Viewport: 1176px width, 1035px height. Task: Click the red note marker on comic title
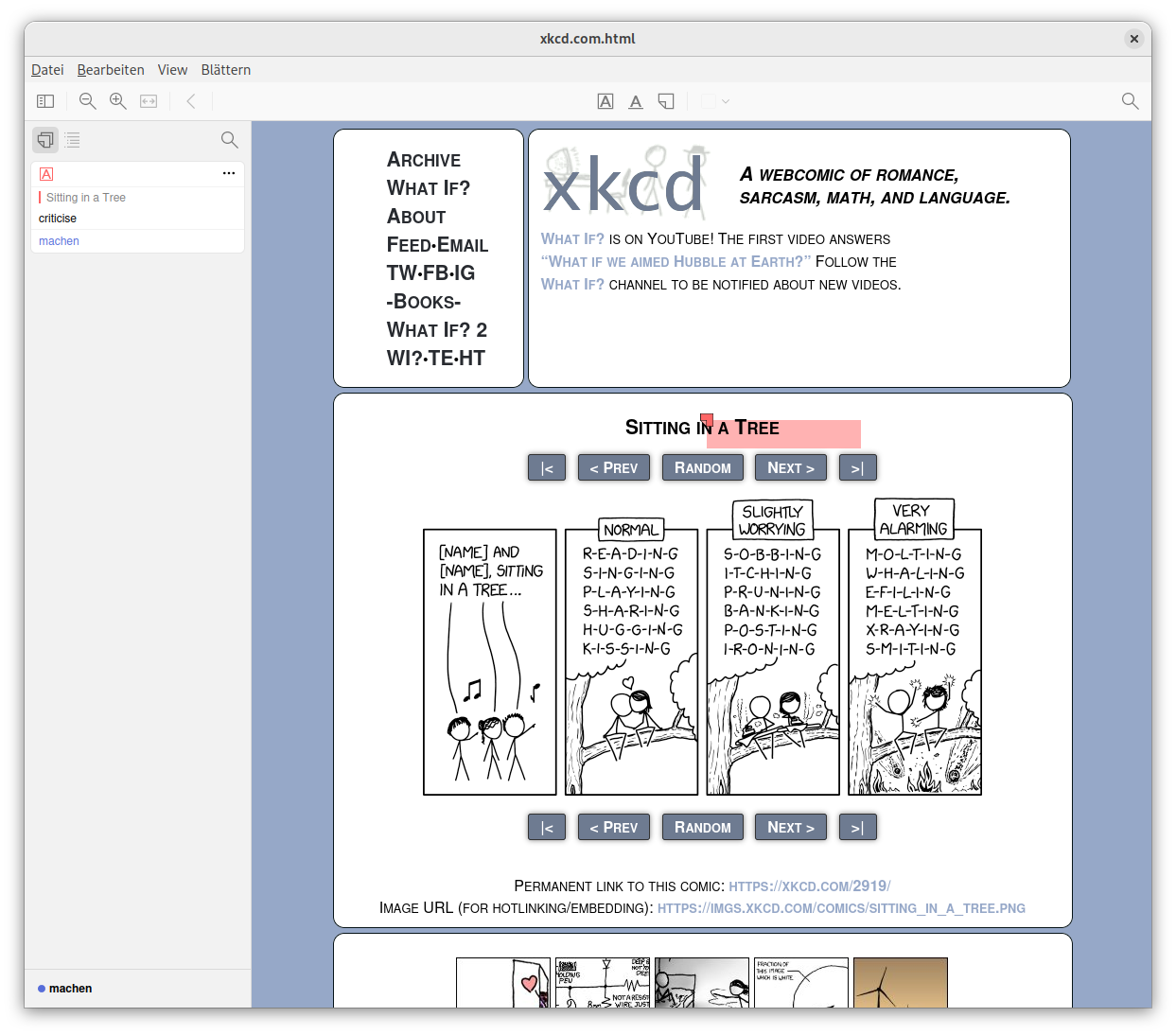[707, 419]
